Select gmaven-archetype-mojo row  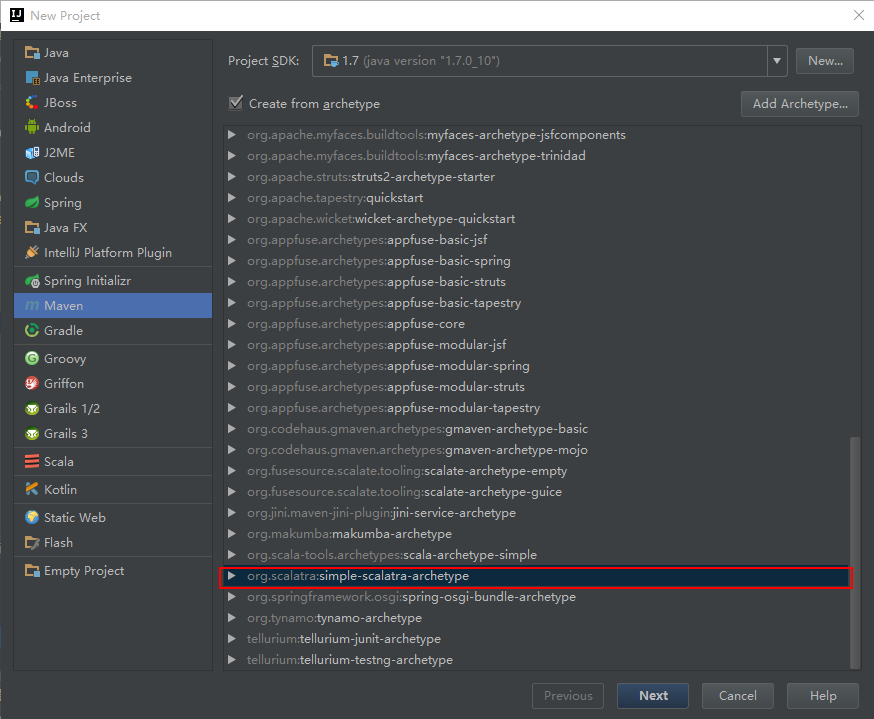point(537,450)
